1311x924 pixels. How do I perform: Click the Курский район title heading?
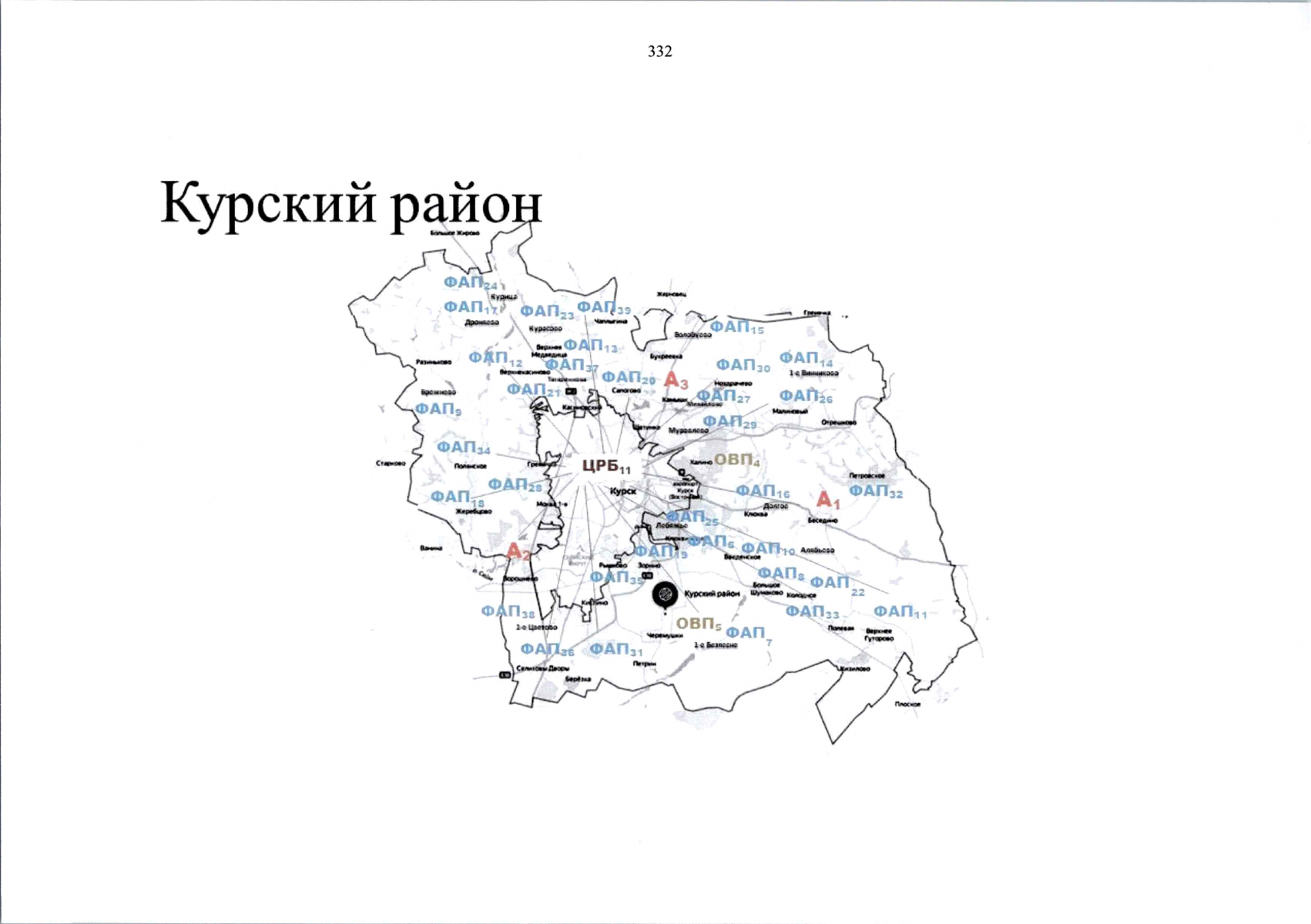click(350, 204)
